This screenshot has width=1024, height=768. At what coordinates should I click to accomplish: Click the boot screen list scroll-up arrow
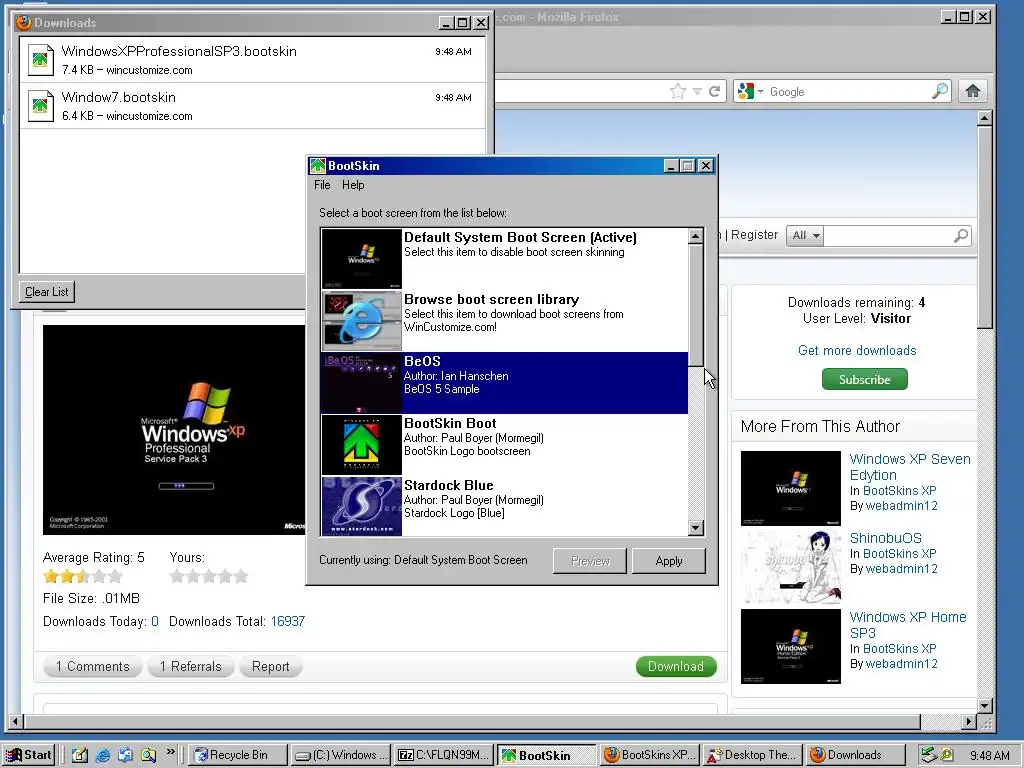click(696, 236)
